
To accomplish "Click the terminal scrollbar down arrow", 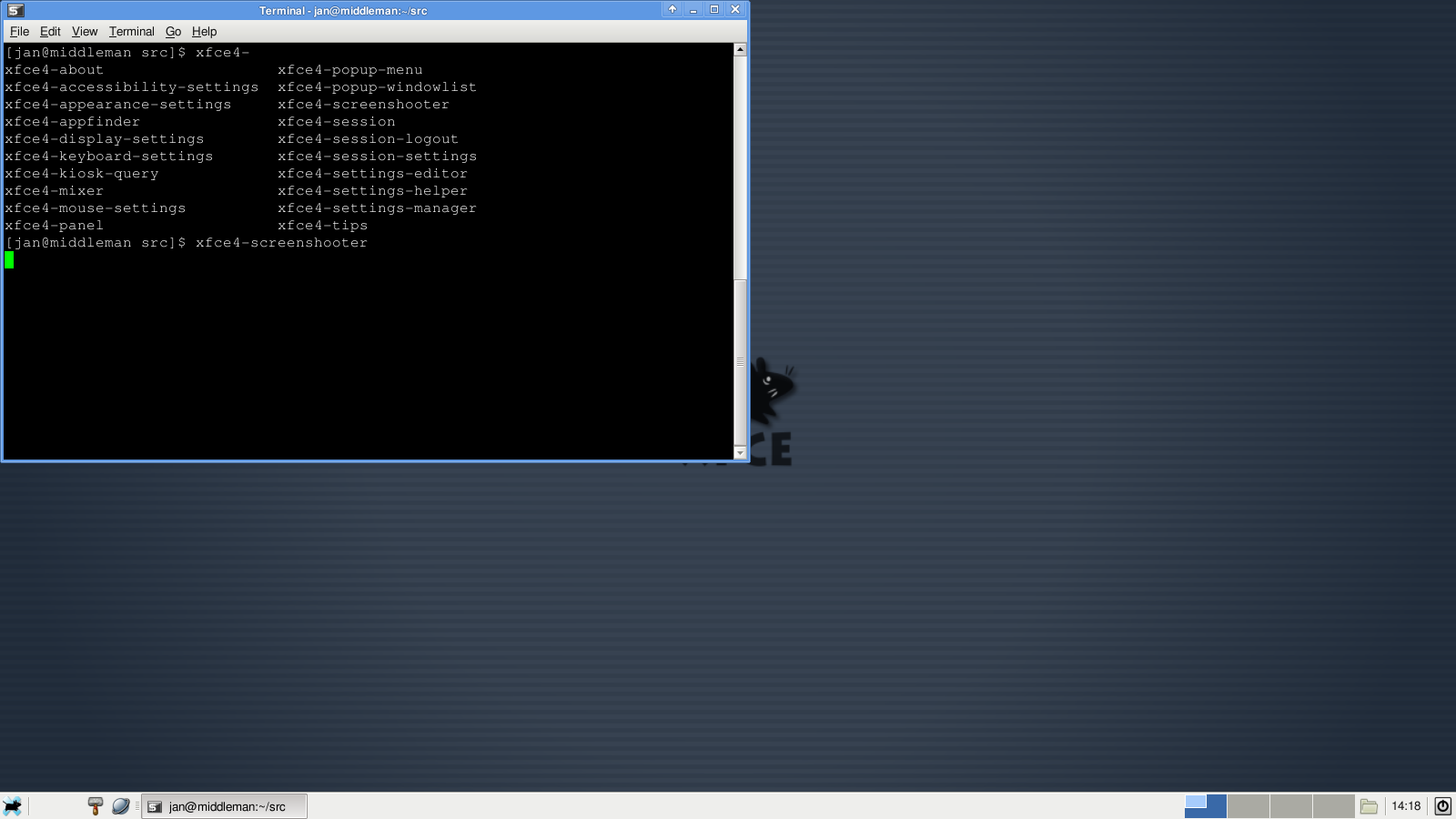I will tap(740, 452).
